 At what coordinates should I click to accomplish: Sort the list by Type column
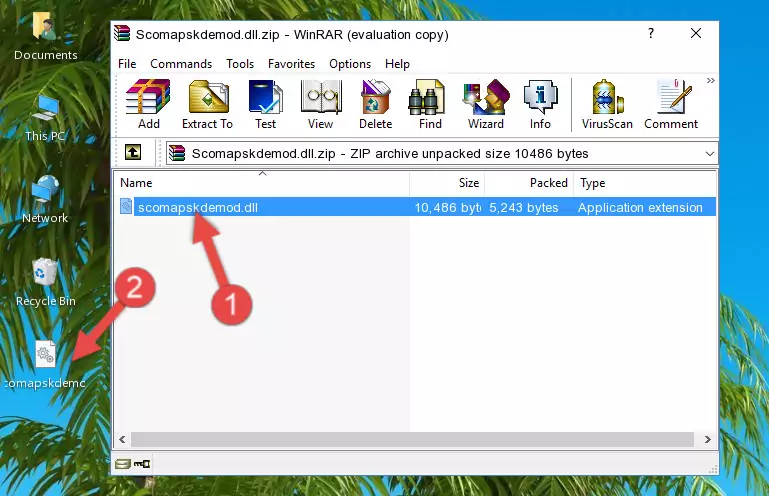(x=644, y=183)
